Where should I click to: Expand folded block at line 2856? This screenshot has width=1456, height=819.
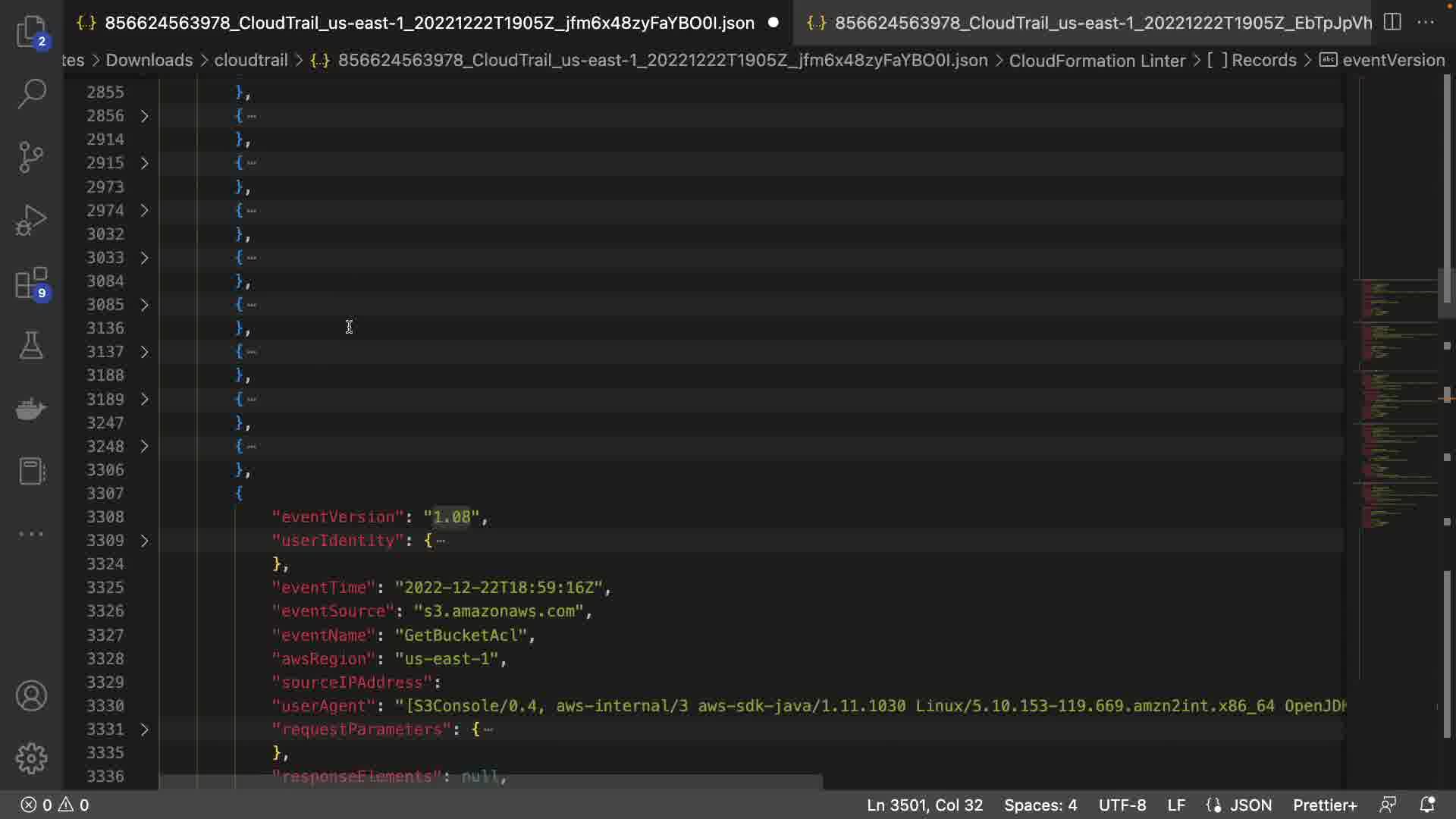coord(144,116)
